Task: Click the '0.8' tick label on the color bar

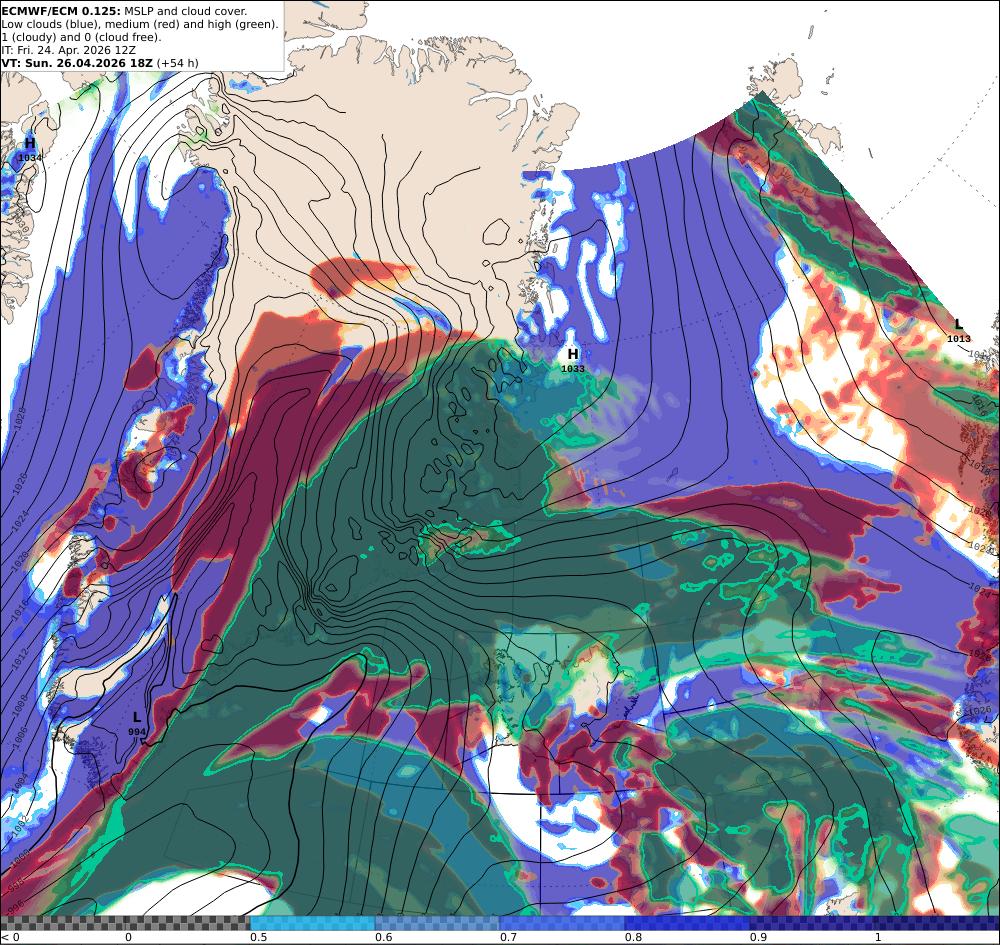Action: pyautogui.click(x=633, y=937)
